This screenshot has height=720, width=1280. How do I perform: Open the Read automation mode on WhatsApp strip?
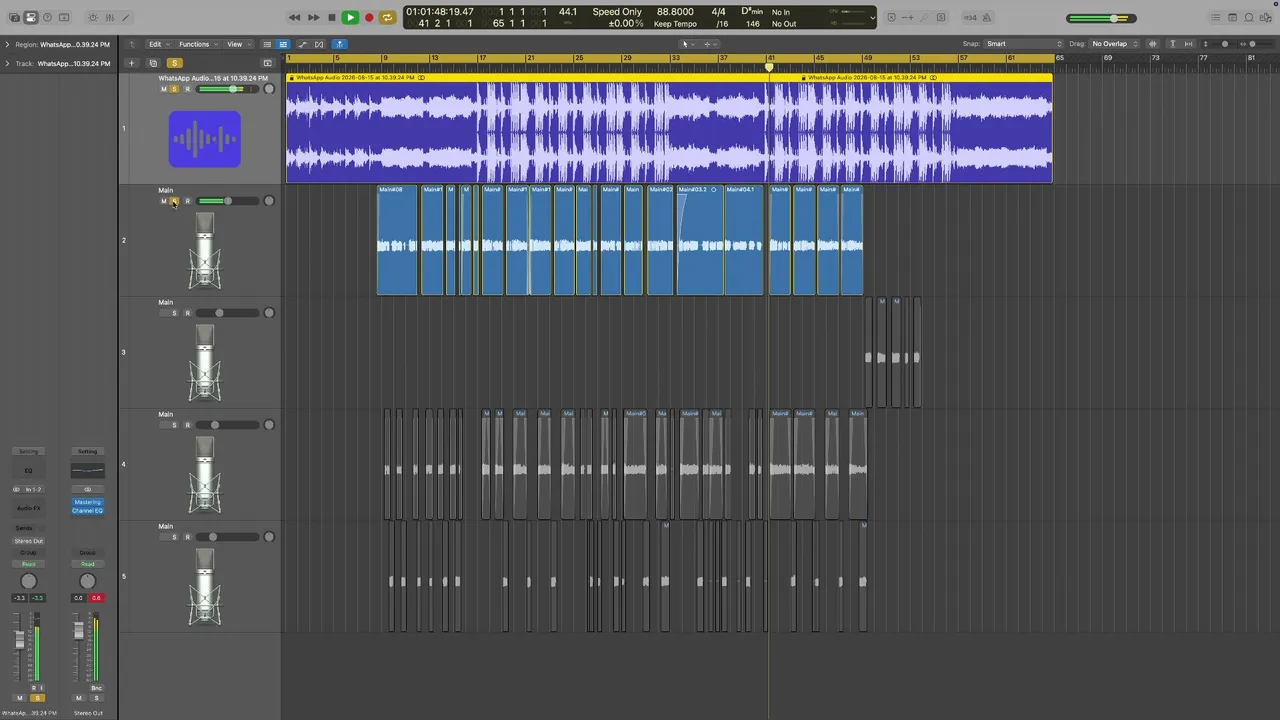pyautogui.click(x=28, y=564)
